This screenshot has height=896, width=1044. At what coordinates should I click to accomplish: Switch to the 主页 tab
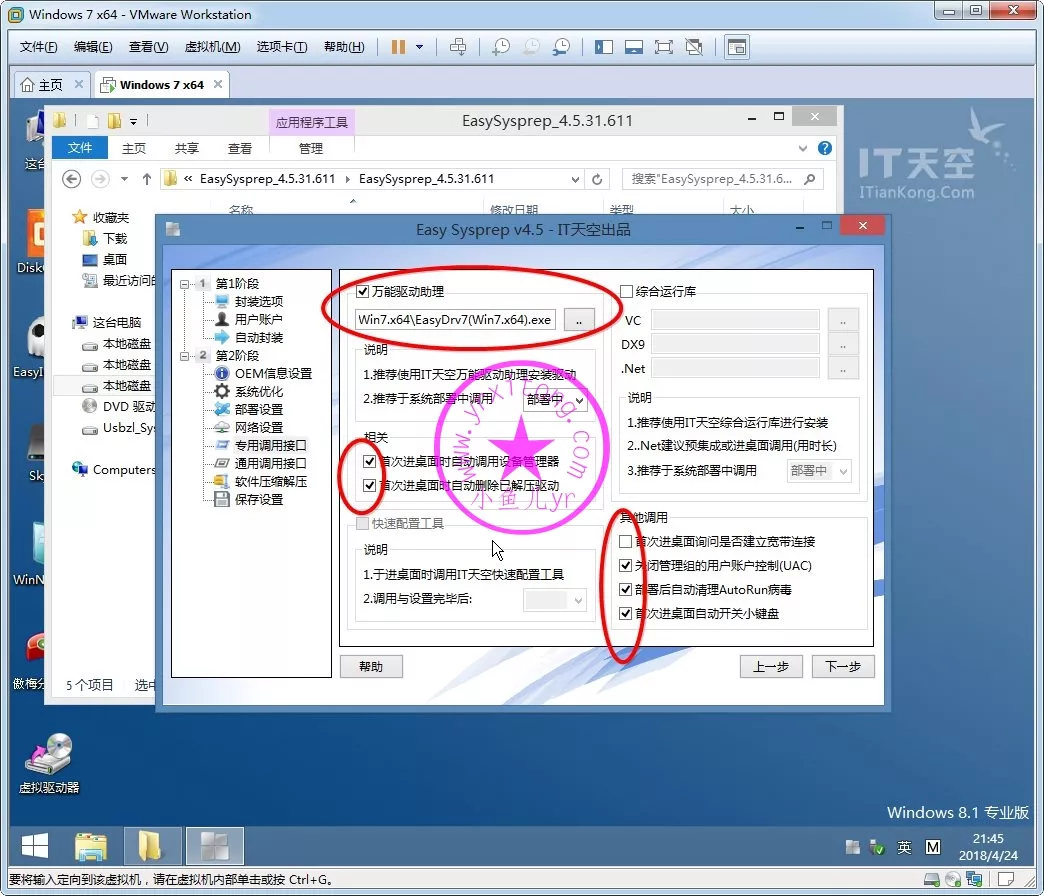(42, 85)
